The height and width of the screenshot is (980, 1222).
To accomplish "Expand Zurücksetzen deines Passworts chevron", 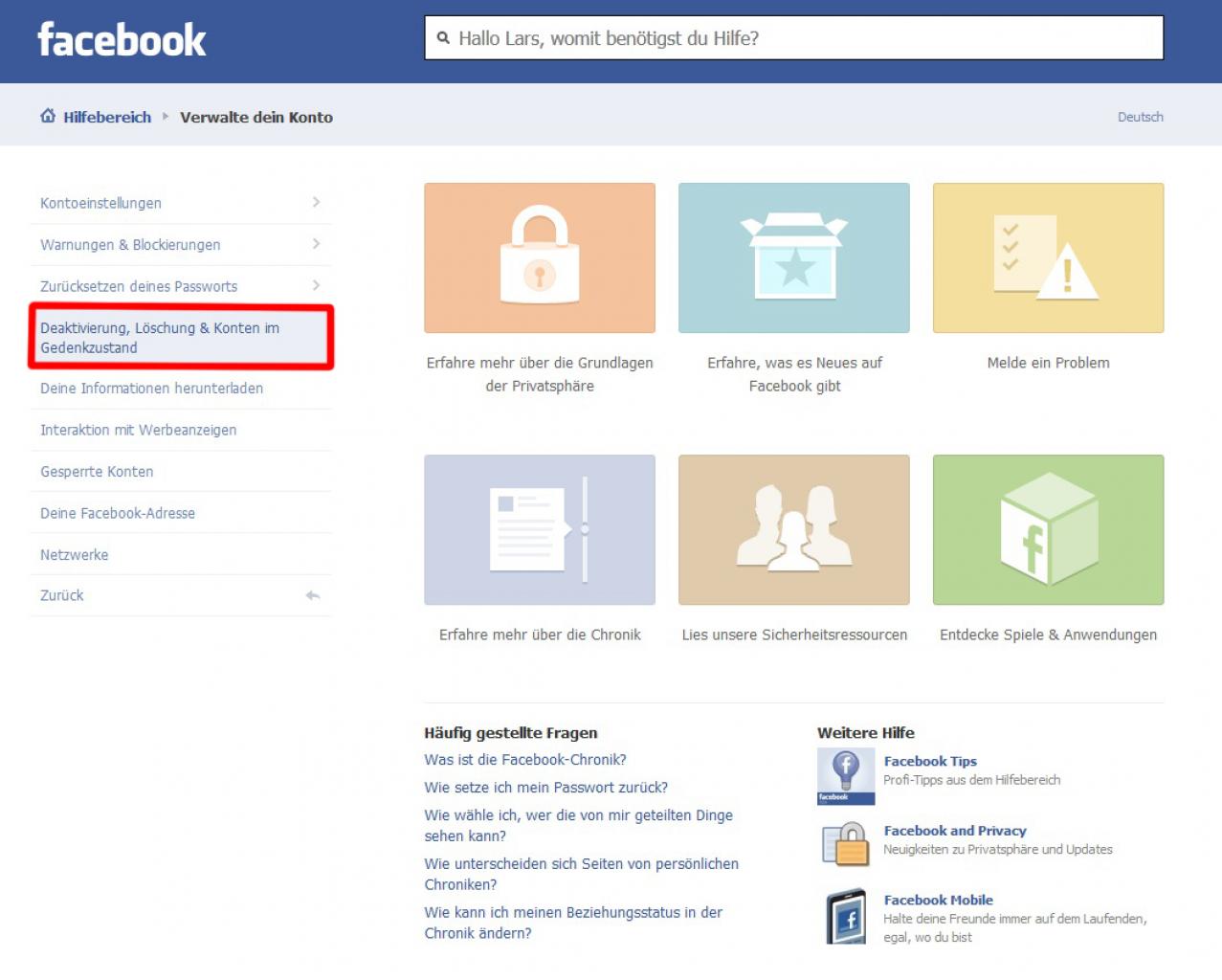I will tap(316, 285).
